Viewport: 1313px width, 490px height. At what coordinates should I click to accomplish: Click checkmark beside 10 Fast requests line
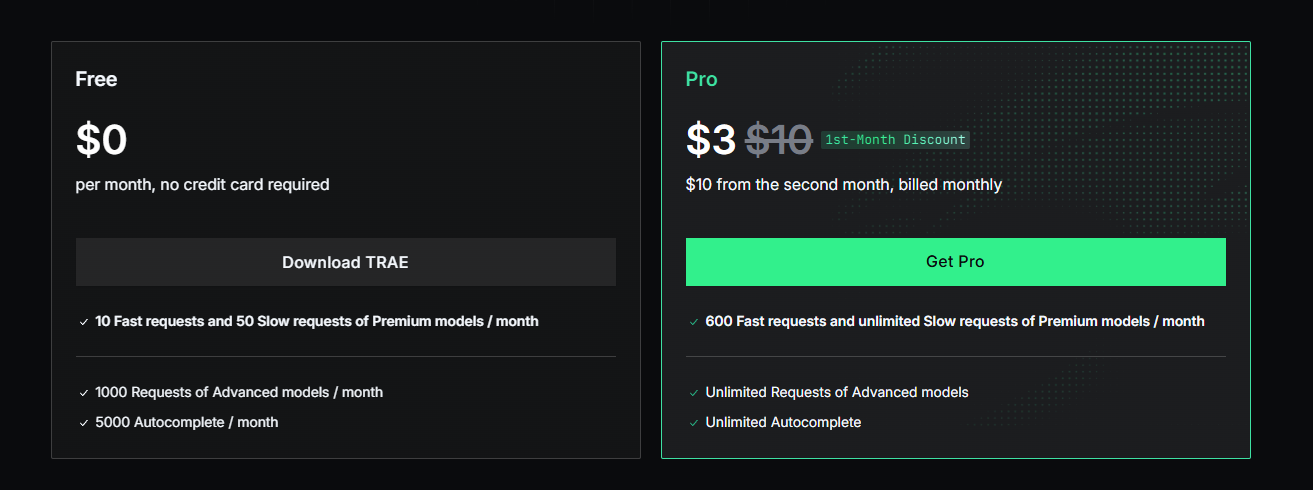click(84, 322)
